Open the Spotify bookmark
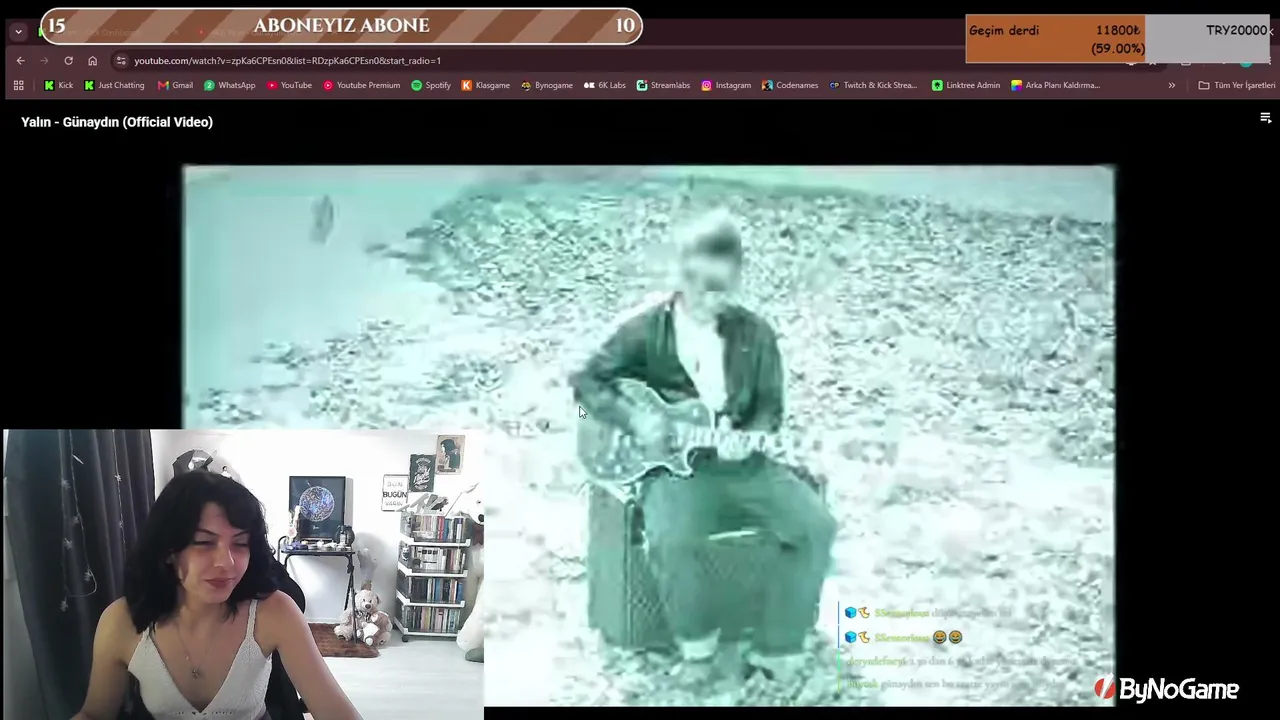The height and width of the screenshot is (720, 1280). 431,86
